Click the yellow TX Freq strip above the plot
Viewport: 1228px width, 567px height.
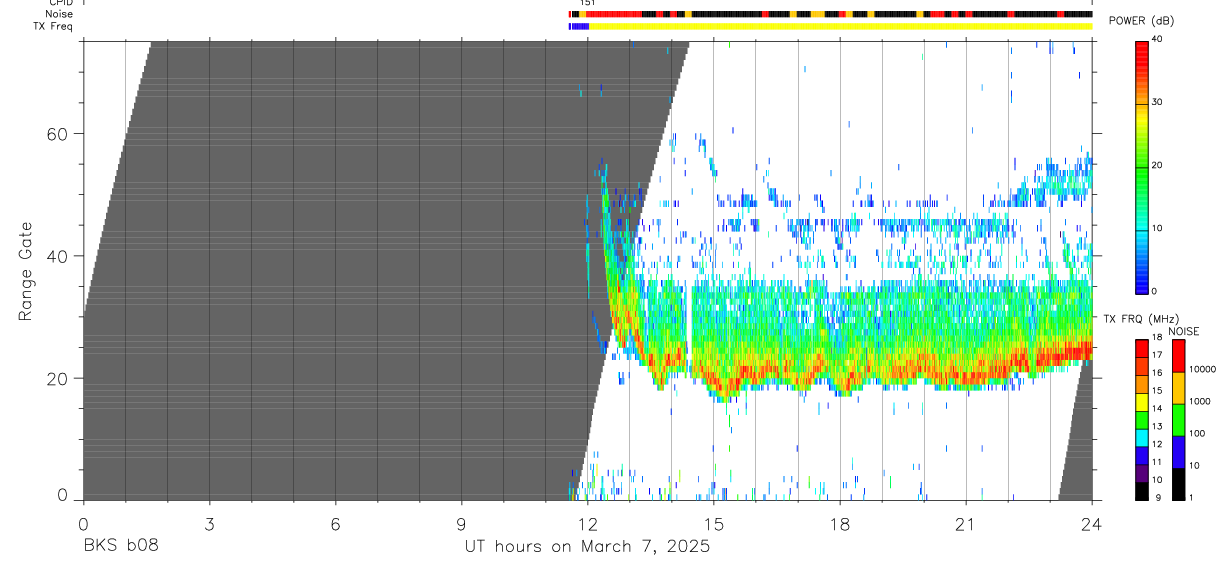coord(840,26)
